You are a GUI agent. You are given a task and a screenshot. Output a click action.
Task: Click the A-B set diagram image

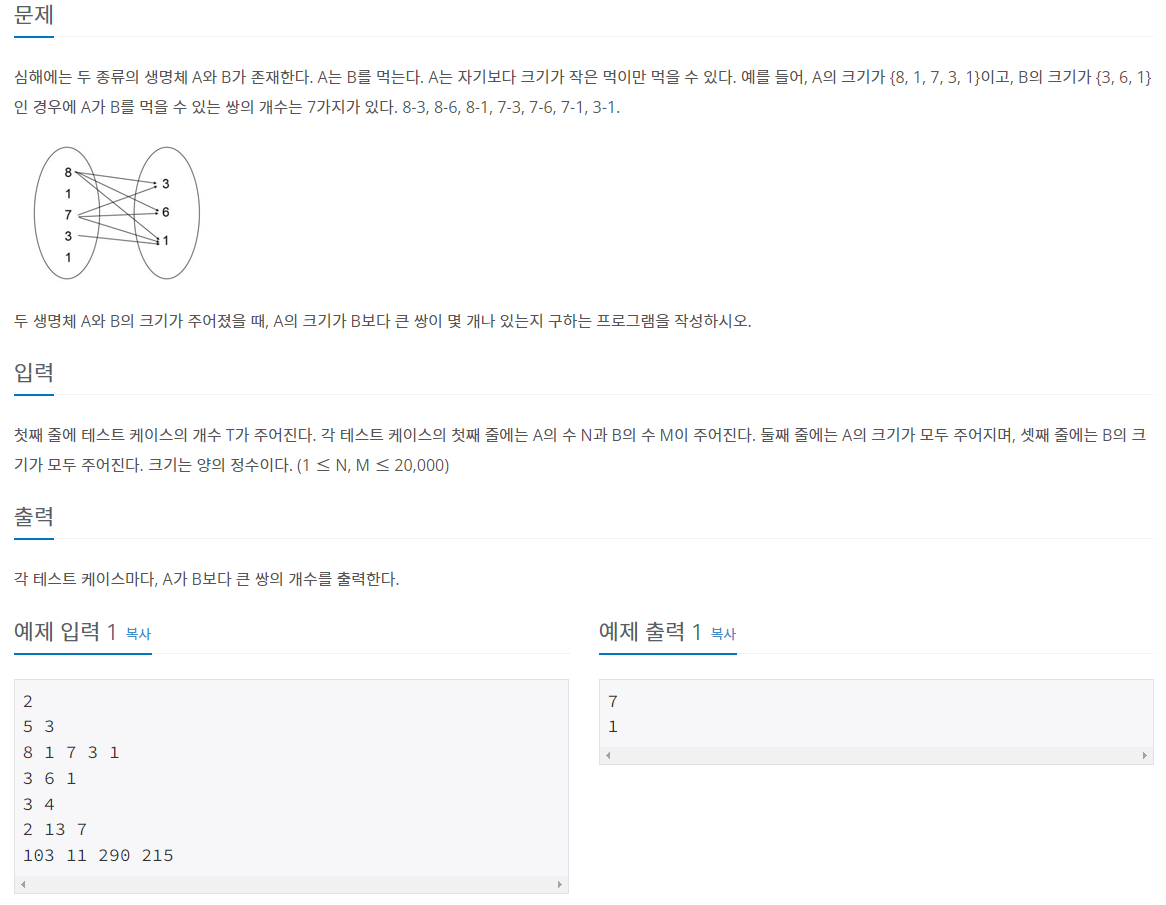117,213
